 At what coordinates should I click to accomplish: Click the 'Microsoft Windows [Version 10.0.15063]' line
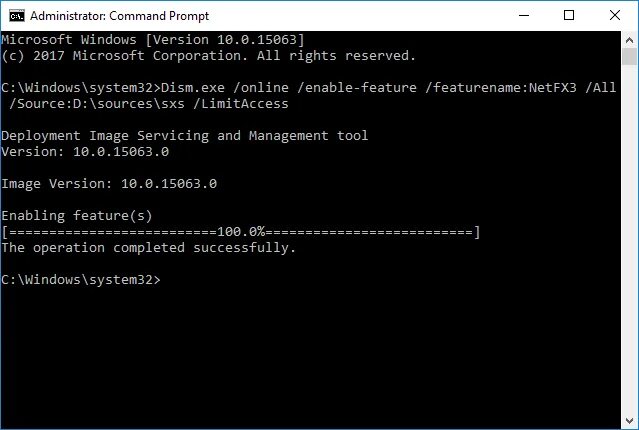[x=153, y=40]
